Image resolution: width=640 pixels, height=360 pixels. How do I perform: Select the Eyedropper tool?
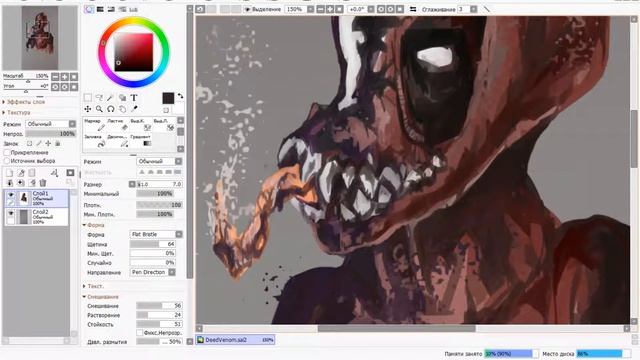pyautogui.click(x=134, y=109)
